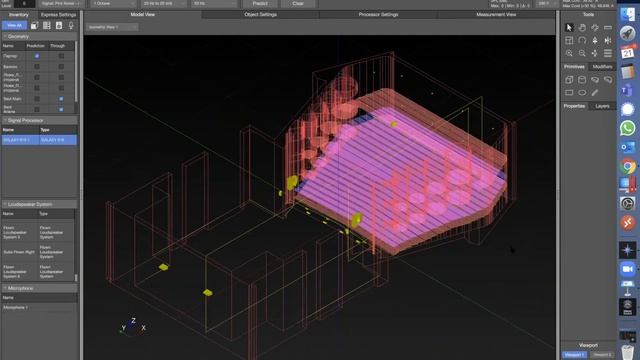Check Through for the fourth Geometry row
This screenshot has width=640, height=360.
[61, 88]
